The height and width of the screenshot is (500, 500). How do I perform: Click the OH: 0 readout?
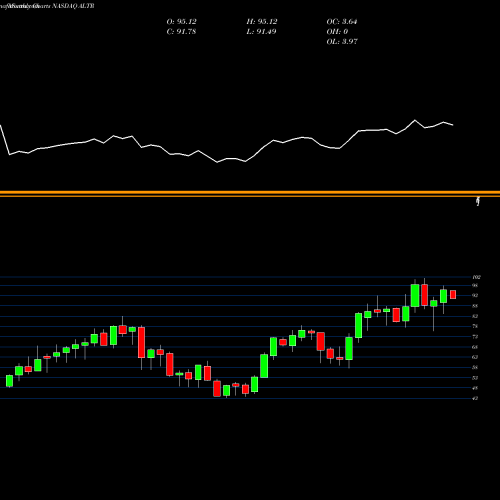[x=337, y=32]
